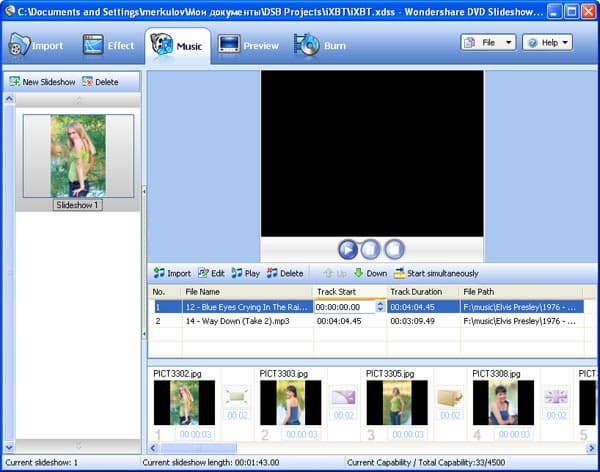The width and height of the screenshot is (600, 472).
Task: Adjust Track Start spinner arrows
Action: pos(380,307)
